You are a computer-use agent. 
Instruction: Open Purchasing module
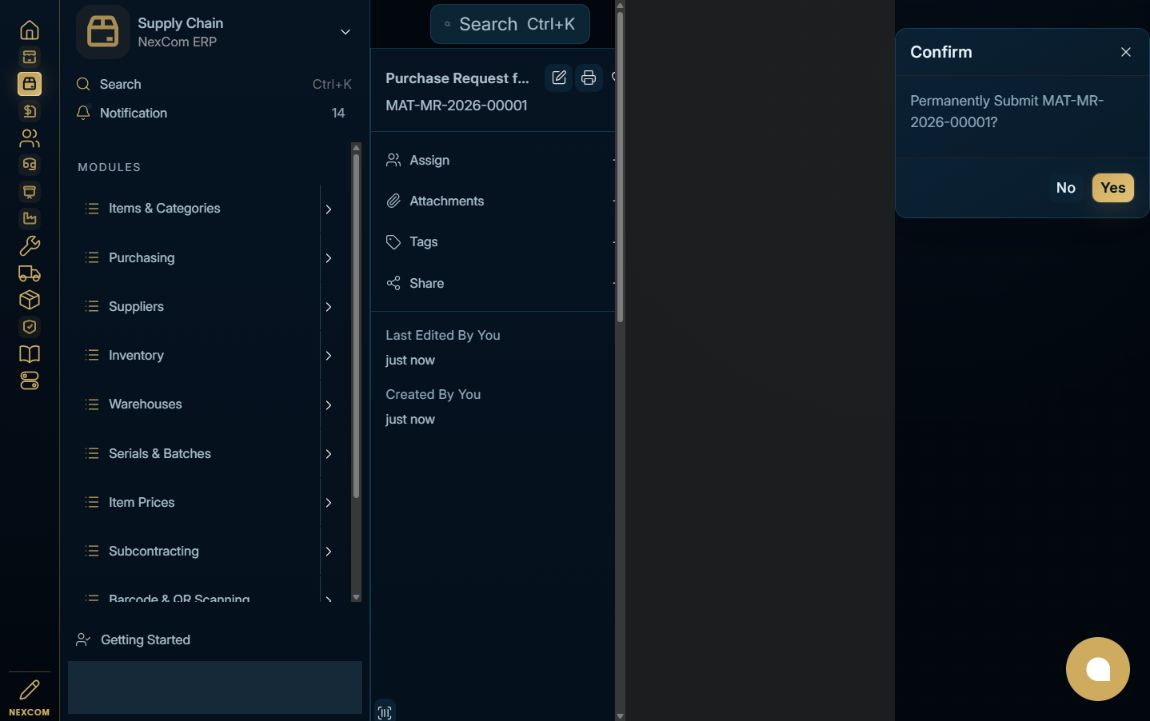(142, 257)
